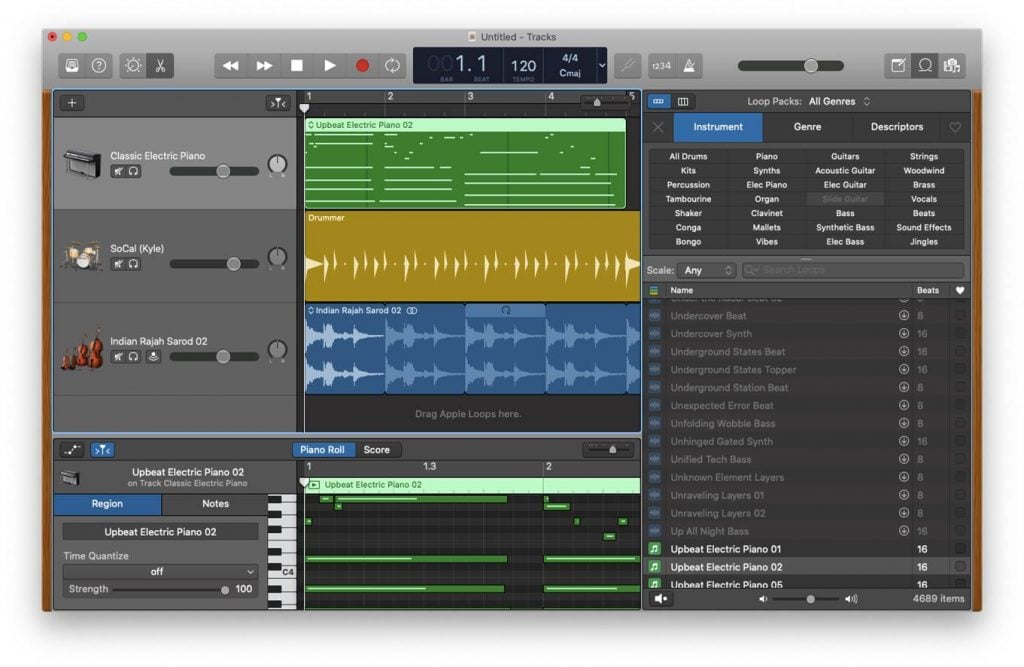The image size is (1024, 667).
Task: Show the Smart Controls
Action: [133, 65]
